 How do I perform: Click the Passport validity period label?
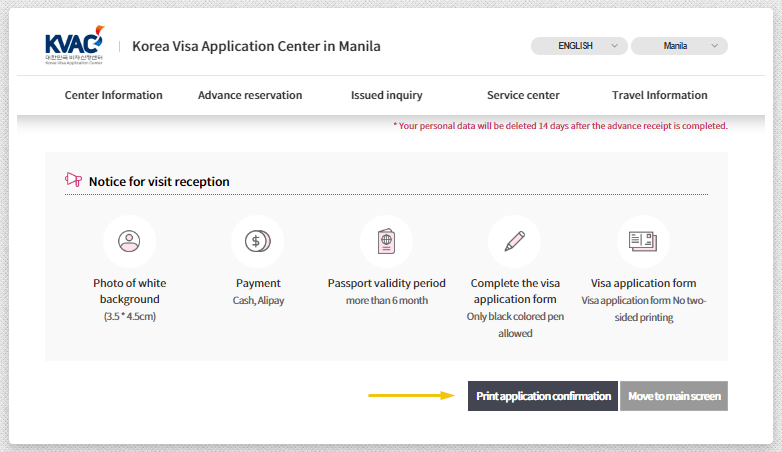(x=386, y=283)
